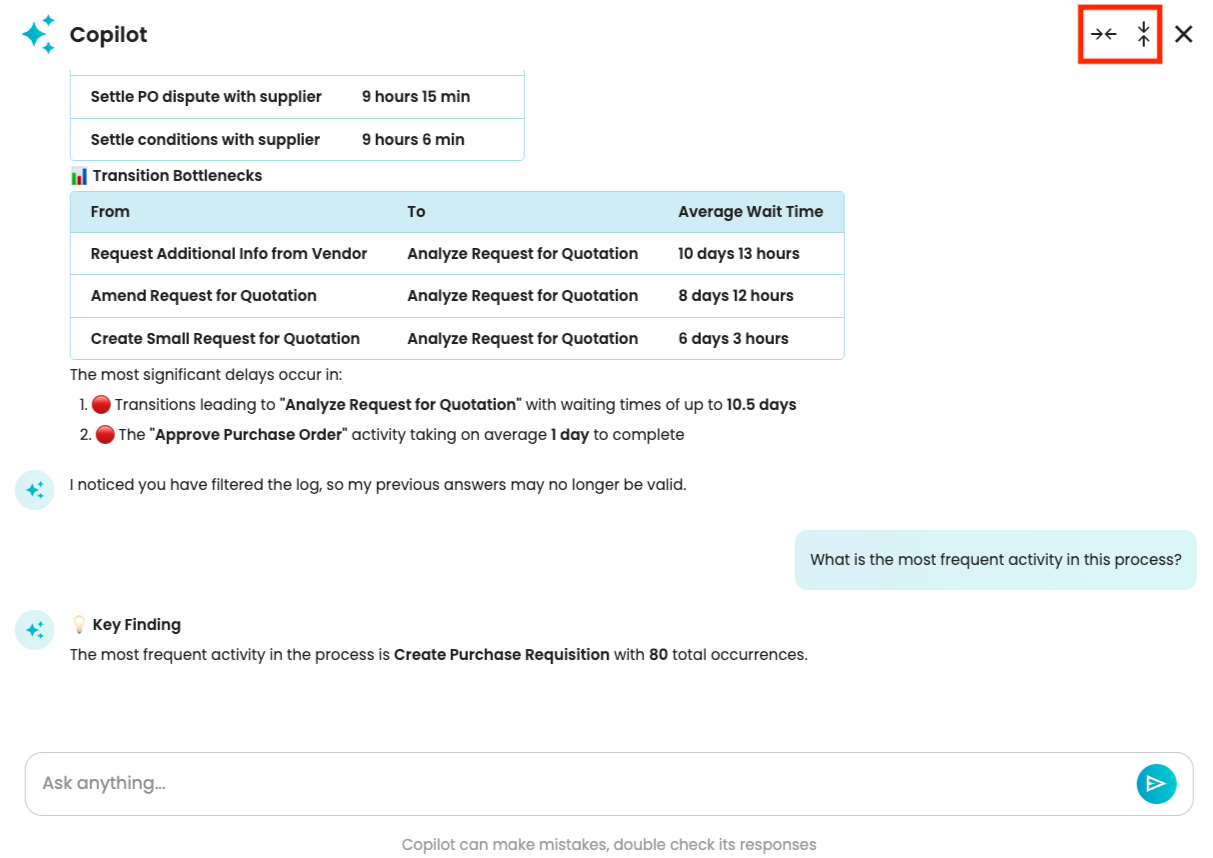The width and height of the screenshot is (1213, 858).
Task: Click the Average Wait Time column header
Action: click(x=750, y=212)
